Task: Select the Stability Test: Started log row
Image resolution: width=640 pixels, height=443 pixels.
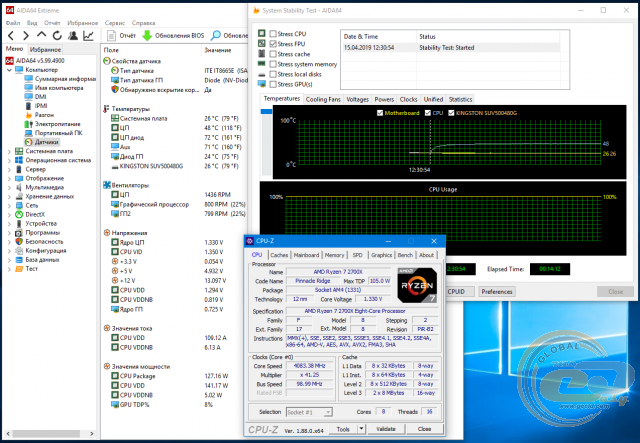Action: click(x=451, y=48)
